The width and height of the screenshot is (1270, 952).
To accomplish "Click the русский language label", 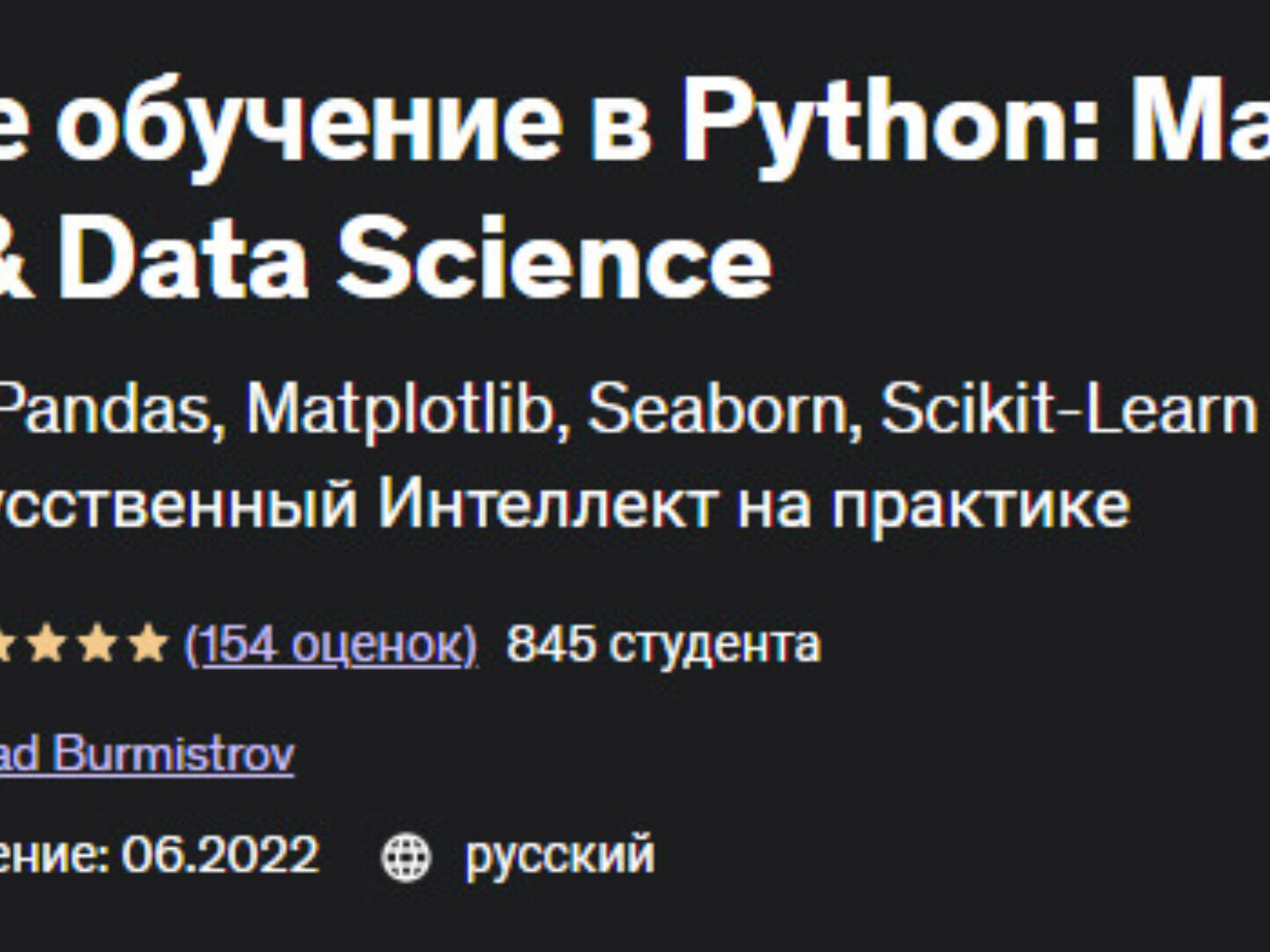I will (x=560, y=856).
